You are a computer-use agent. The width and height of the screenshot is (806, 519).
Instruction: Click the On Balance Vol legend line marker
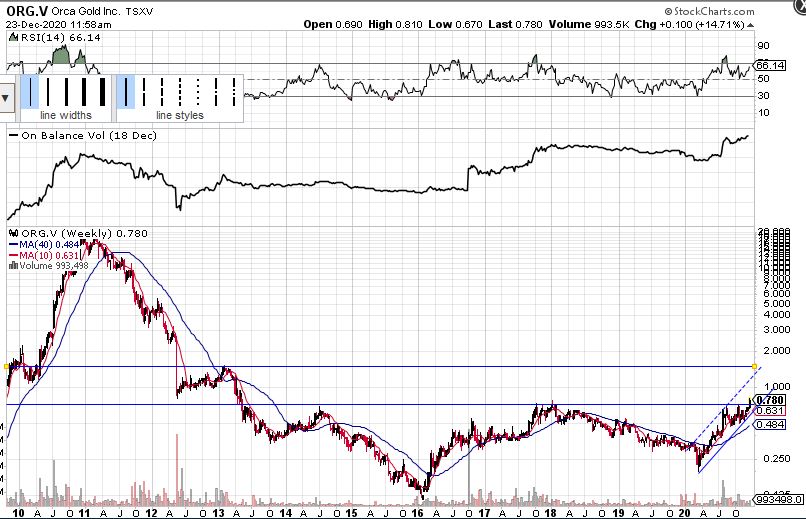click(13, 136)
